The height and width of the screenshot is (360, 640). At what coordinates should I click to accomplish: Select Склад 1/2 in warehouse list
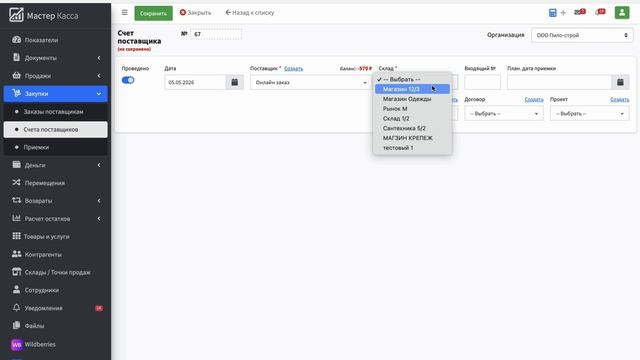[412, 118]
